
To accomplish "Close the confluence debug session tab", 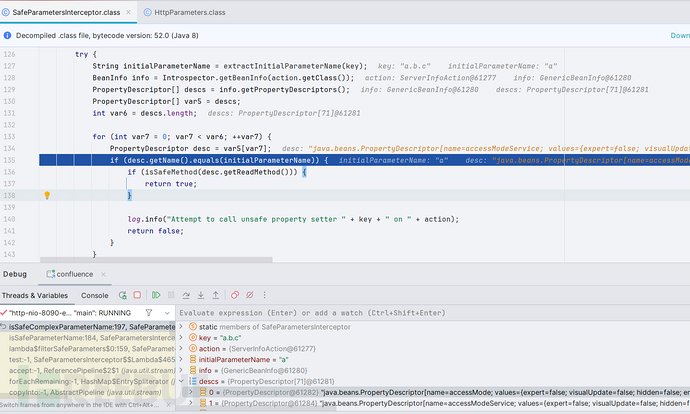I will point(103,274).
